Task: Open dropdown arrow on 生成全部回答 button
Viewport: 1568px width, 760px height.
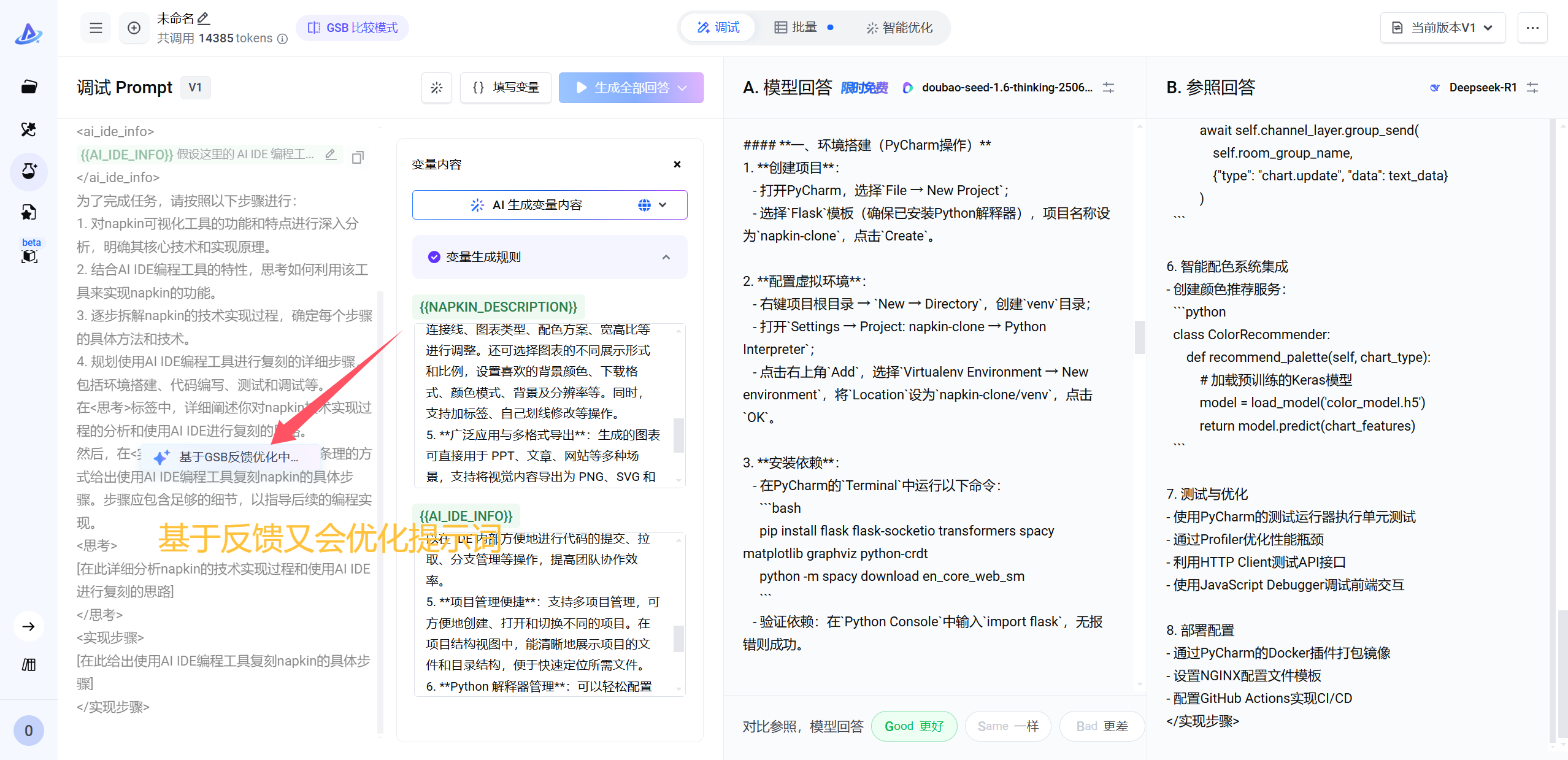Action: [683, 88]
